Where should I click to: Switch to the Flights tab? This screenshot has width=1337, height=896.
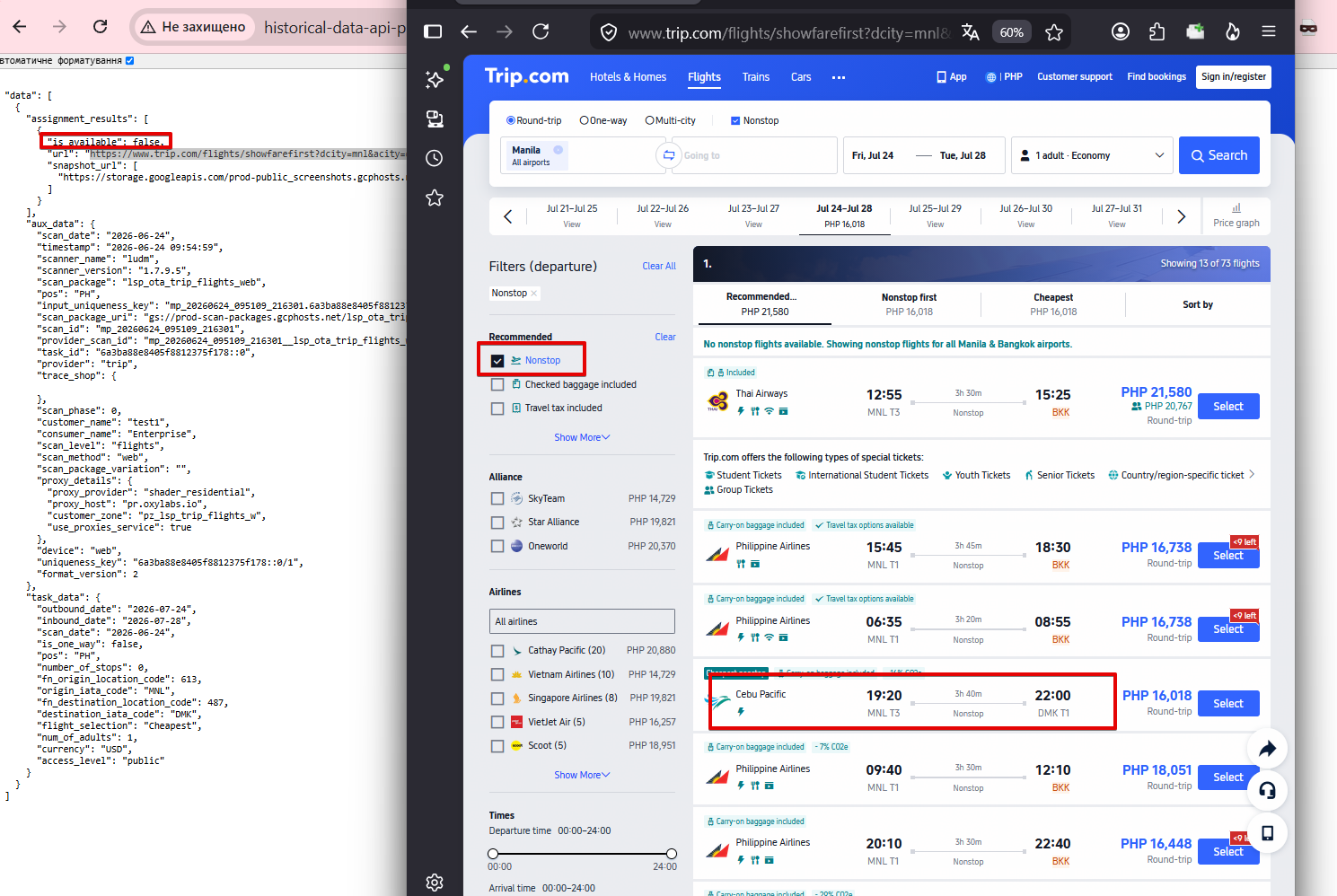point(704,77)
